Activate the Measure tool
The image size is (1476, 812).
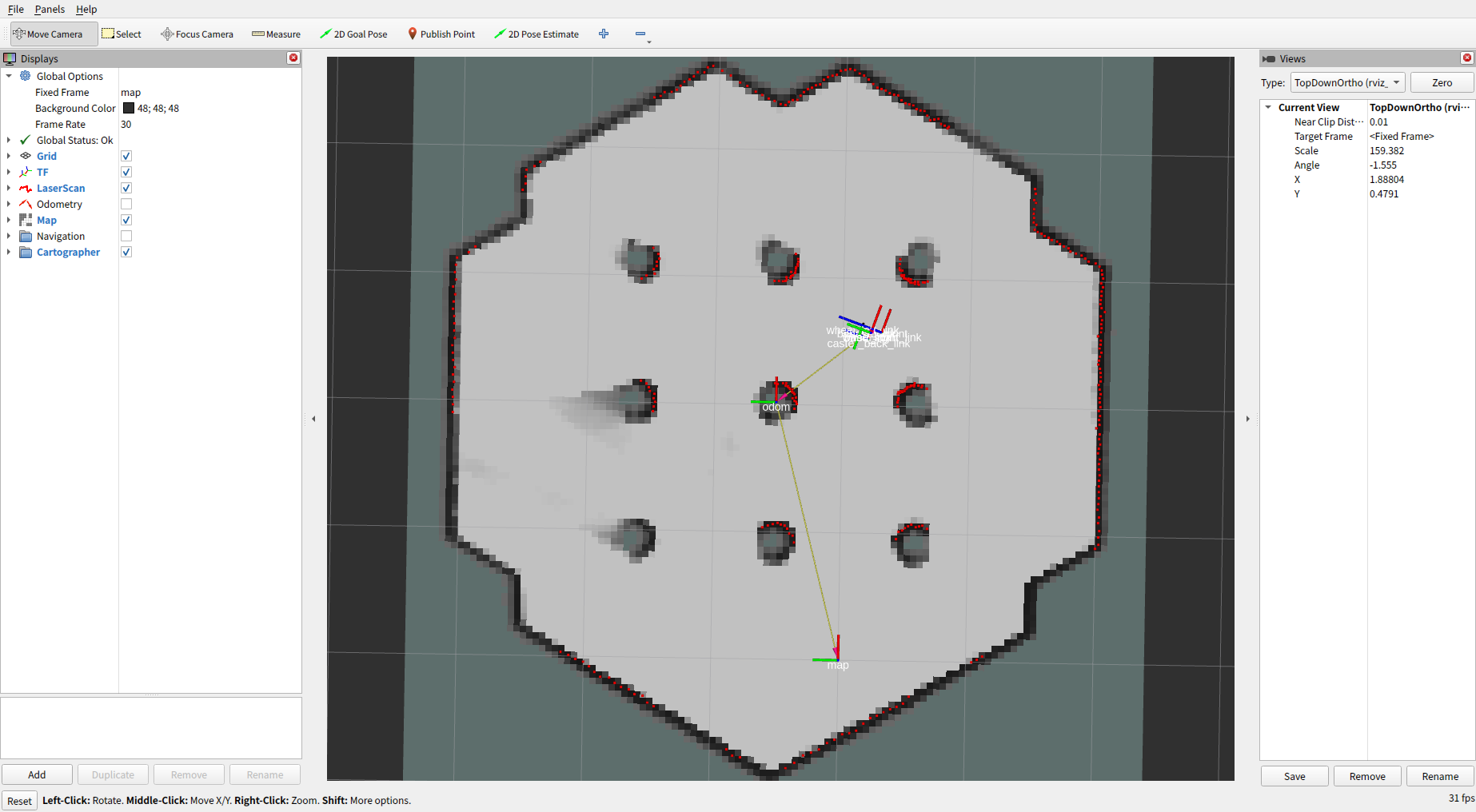tap(275, 34)
